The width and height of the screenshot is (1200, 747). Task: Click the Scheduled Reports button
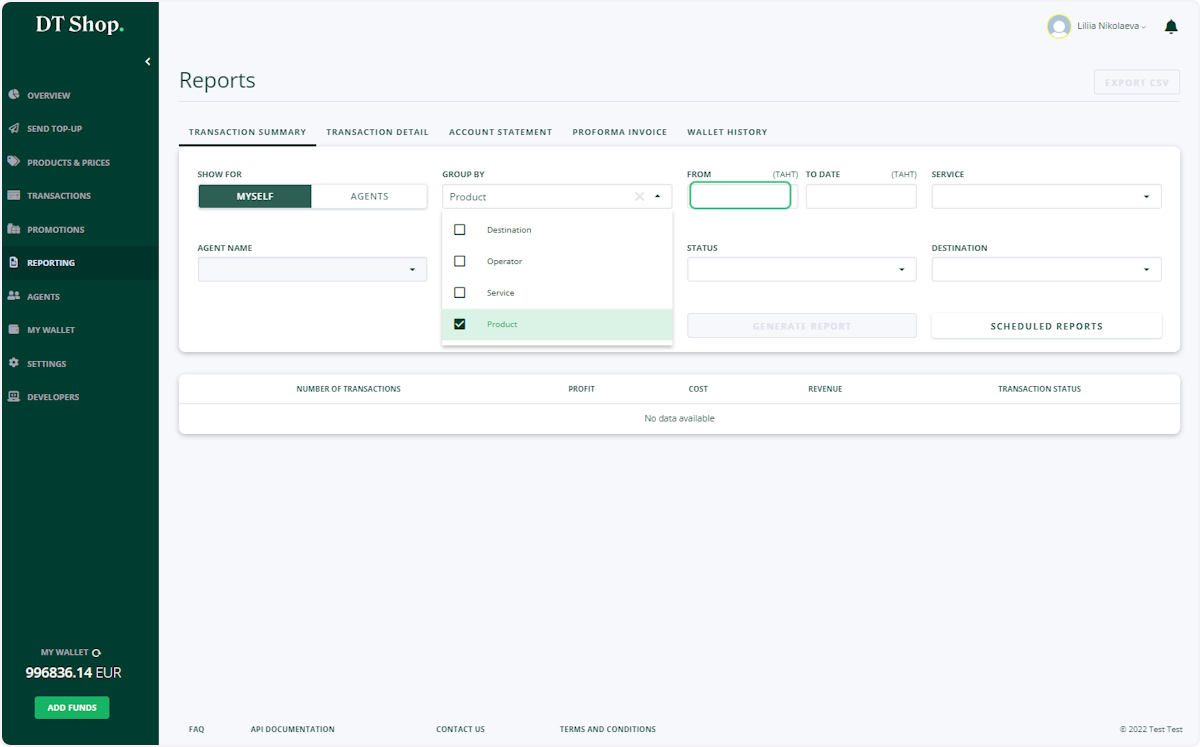[1047, 326]
